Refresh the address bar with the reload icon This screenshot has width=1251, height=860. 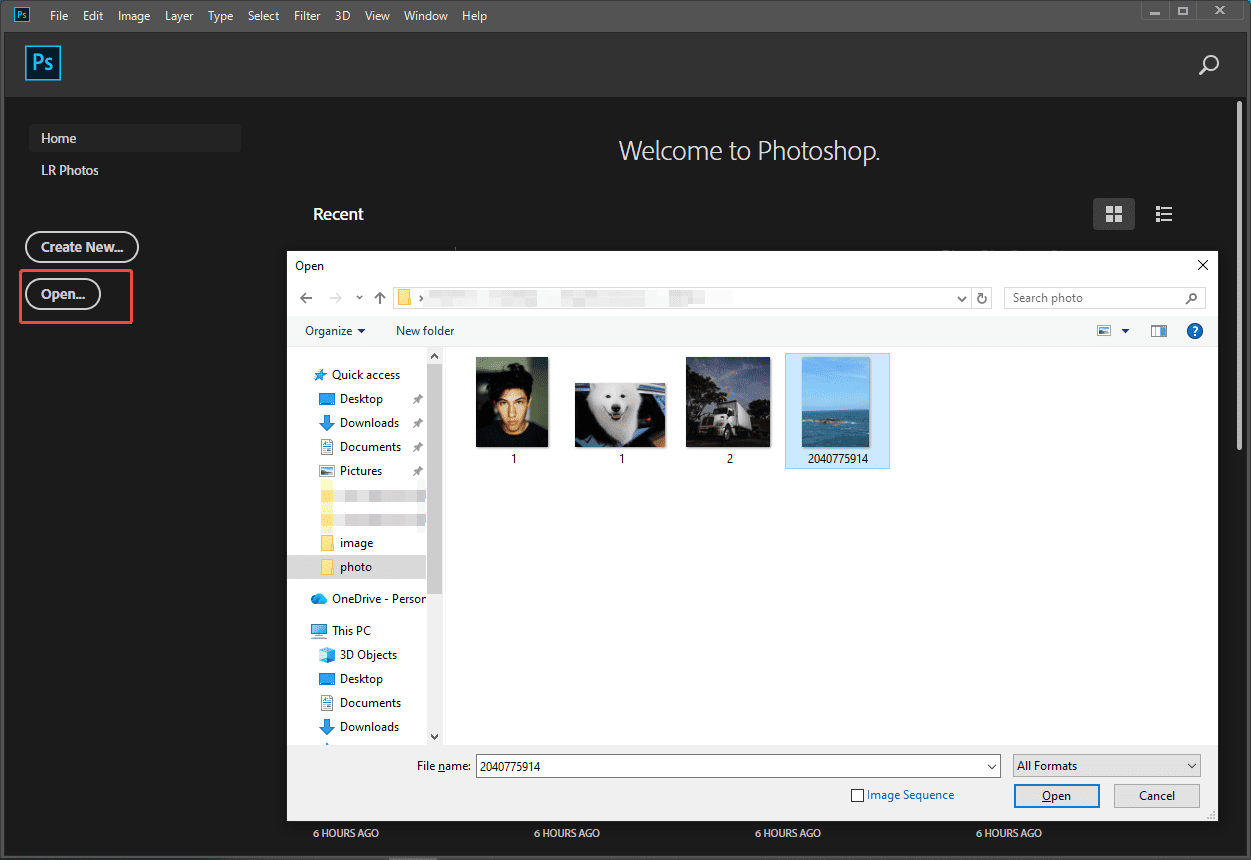coord(980,297)
